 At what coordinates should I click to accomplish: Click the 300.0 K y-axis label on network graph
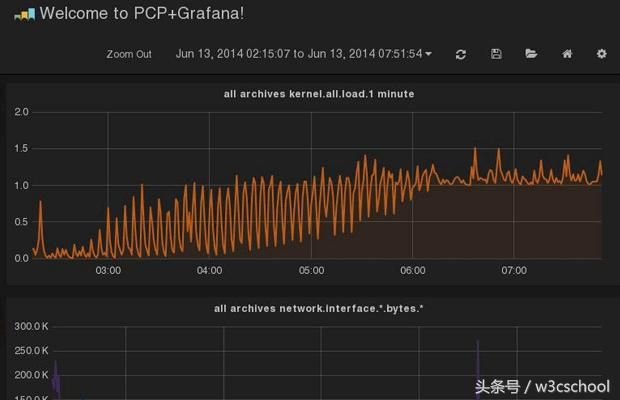point(31,326)
